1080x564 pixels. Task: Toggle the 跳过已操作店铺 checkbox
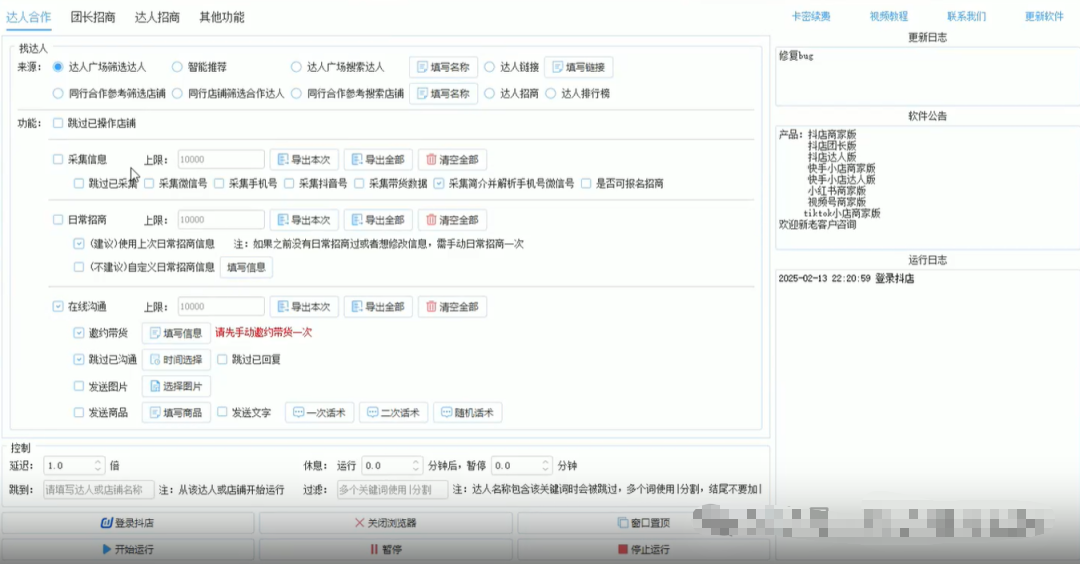pos(58,123)
